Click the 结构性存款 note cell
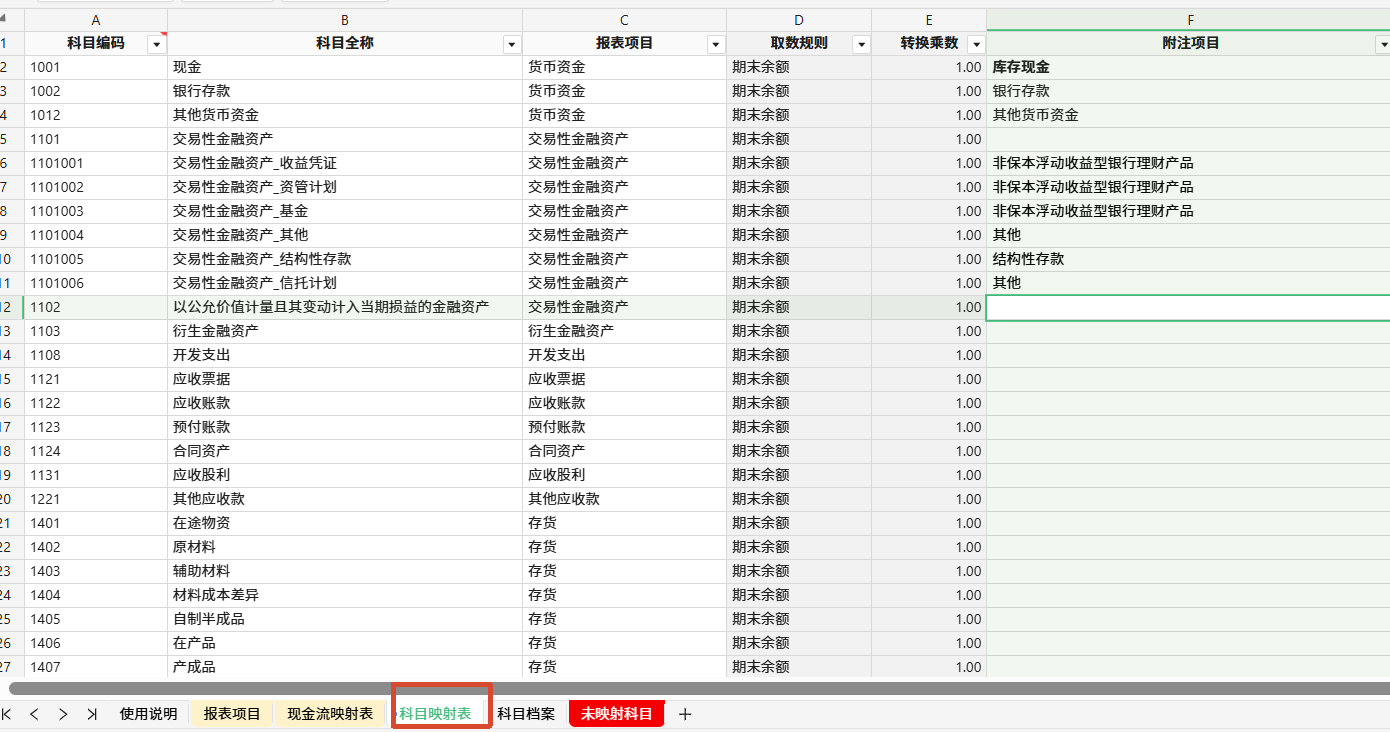The height and width of the screenshot is (732, 1390). 1189,259
